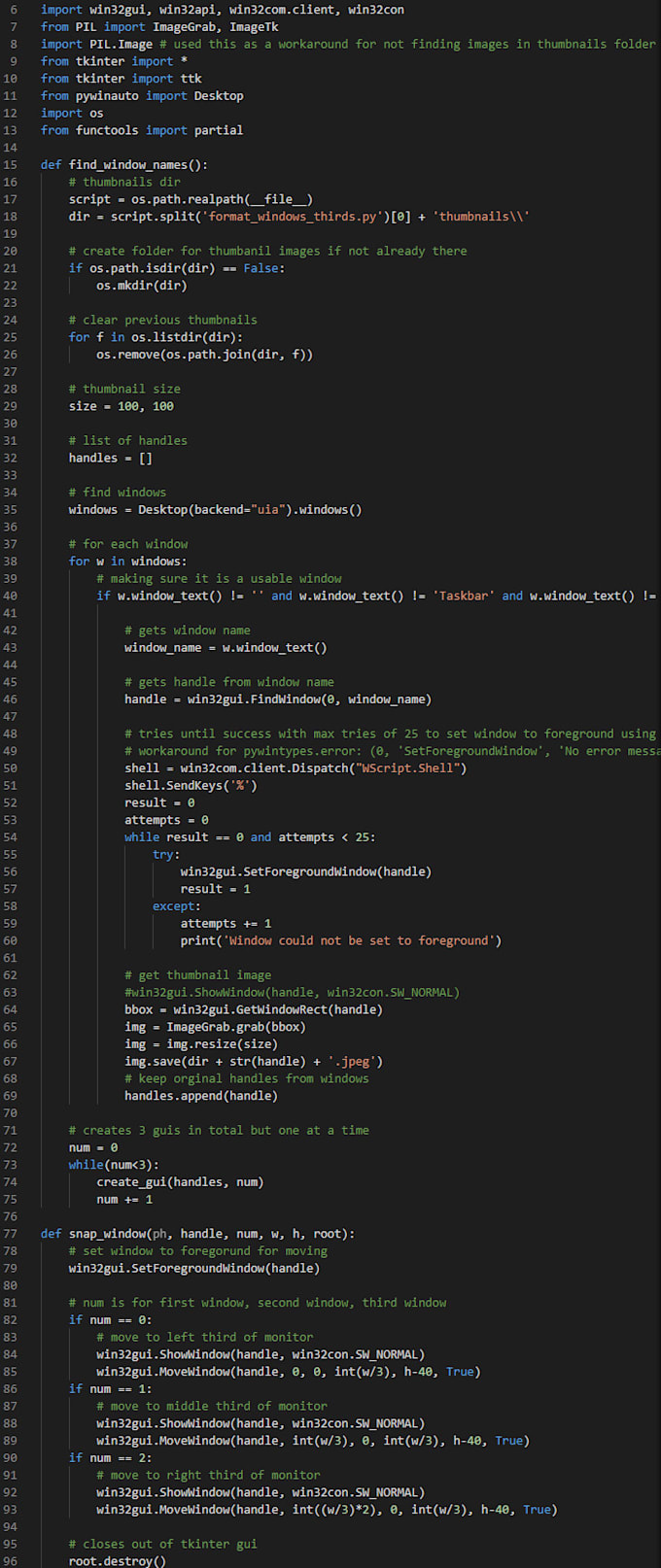Viewport: 661px width, 1568px height.
Task: Click the 'except:' keyword line
Action: 177,906
